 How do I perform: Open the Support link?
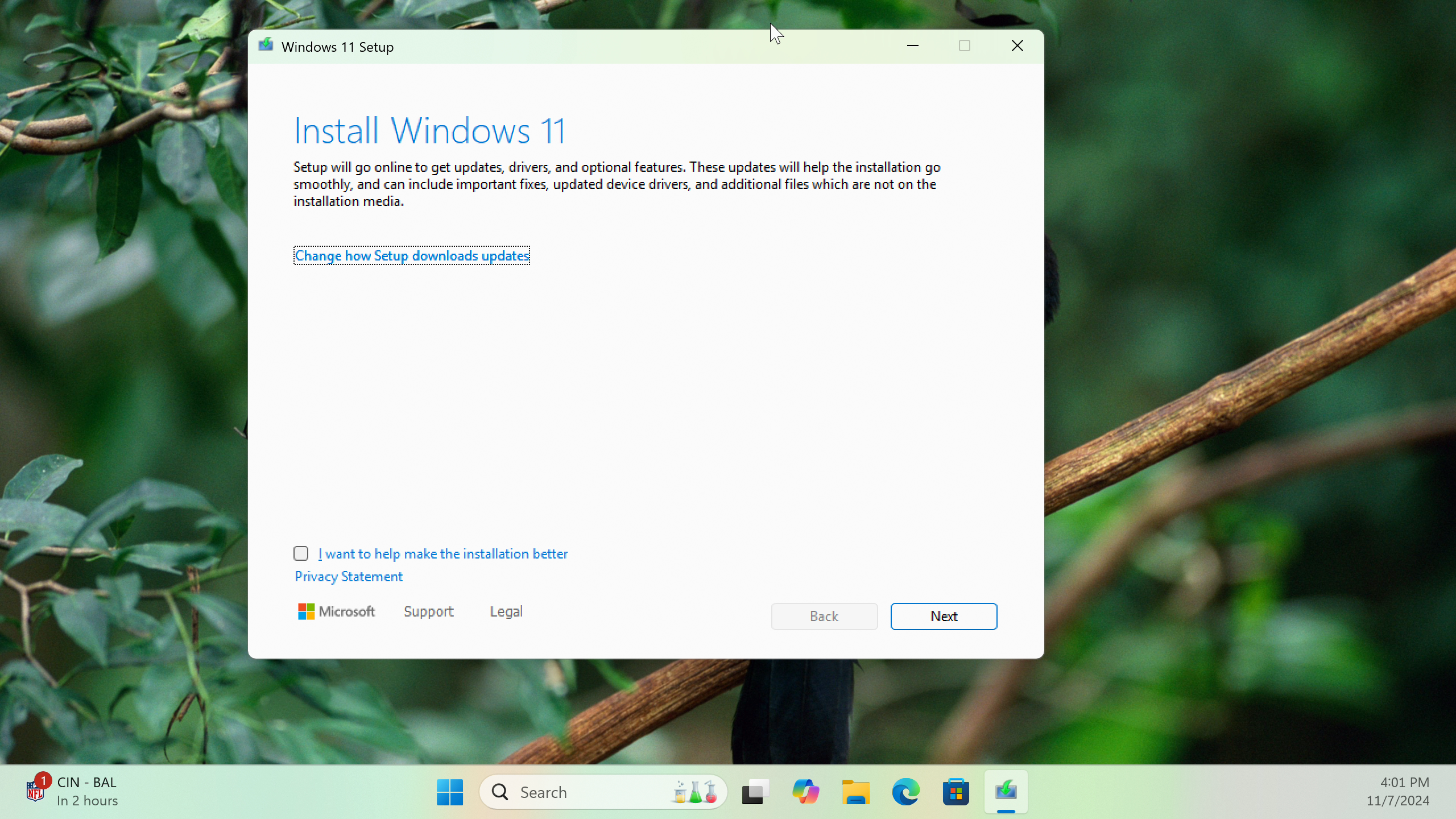click(x=428, y=611)
